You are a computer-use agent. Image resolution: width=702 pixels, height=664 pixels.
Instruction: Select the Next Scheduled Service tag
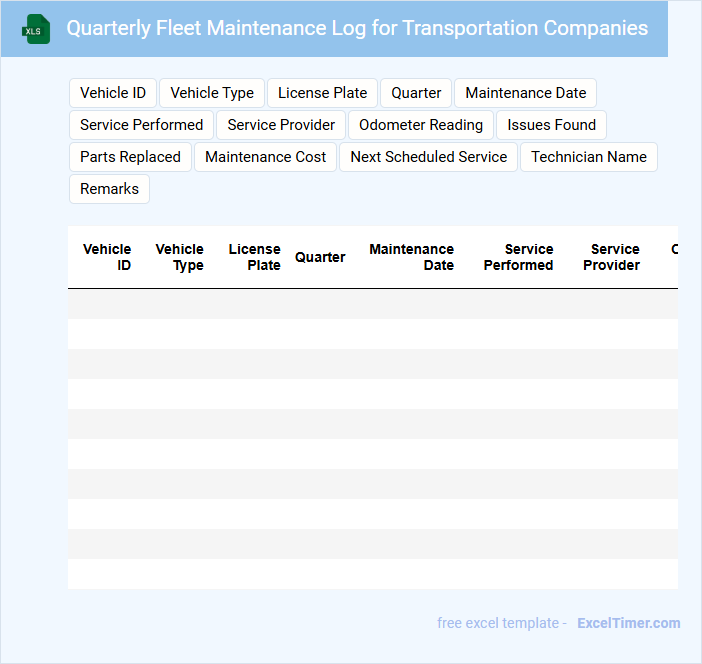428,157
